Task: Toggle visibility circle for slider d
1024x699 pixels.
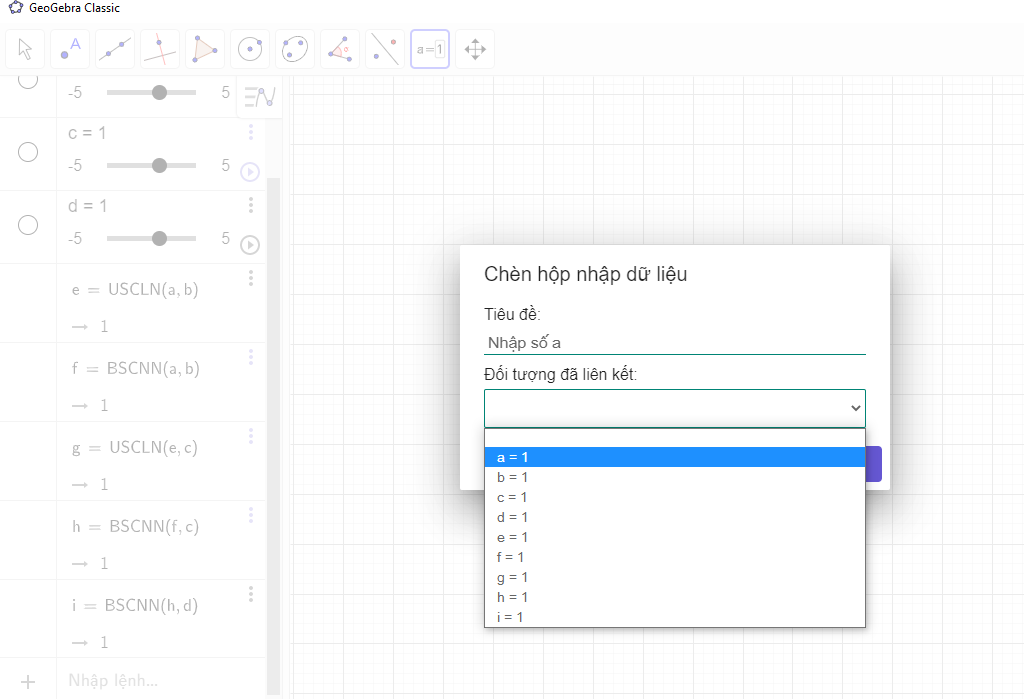Action: coord(28,225)
